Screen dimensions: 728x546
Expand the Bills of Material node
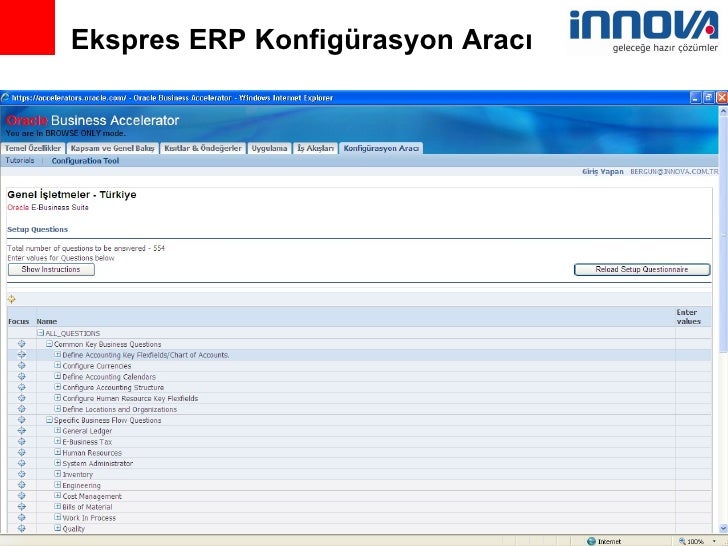point(58,506)
